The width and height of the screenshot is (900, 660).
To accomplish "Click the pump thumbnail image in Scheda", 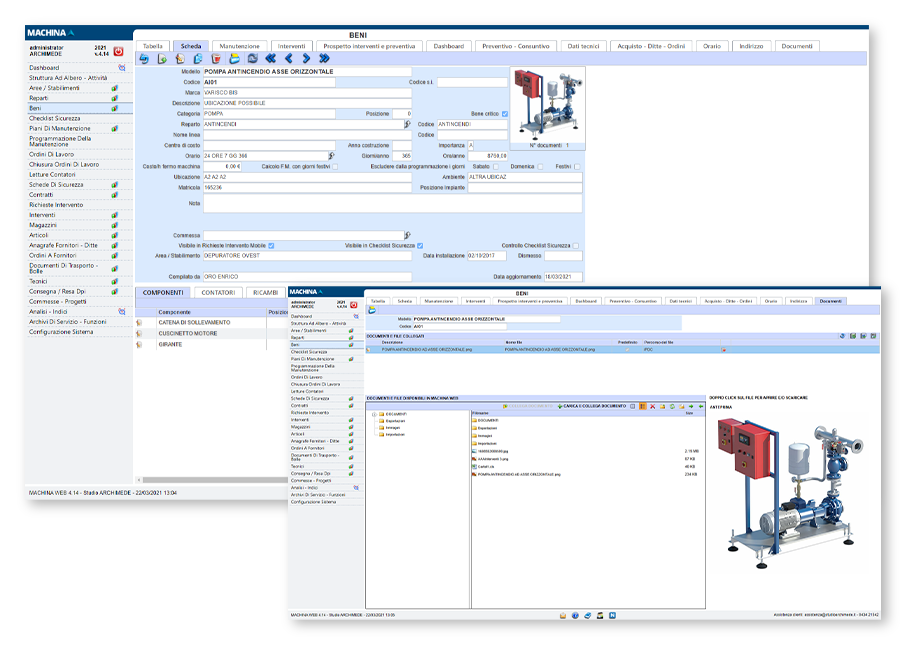I will (x=548, y=104).
